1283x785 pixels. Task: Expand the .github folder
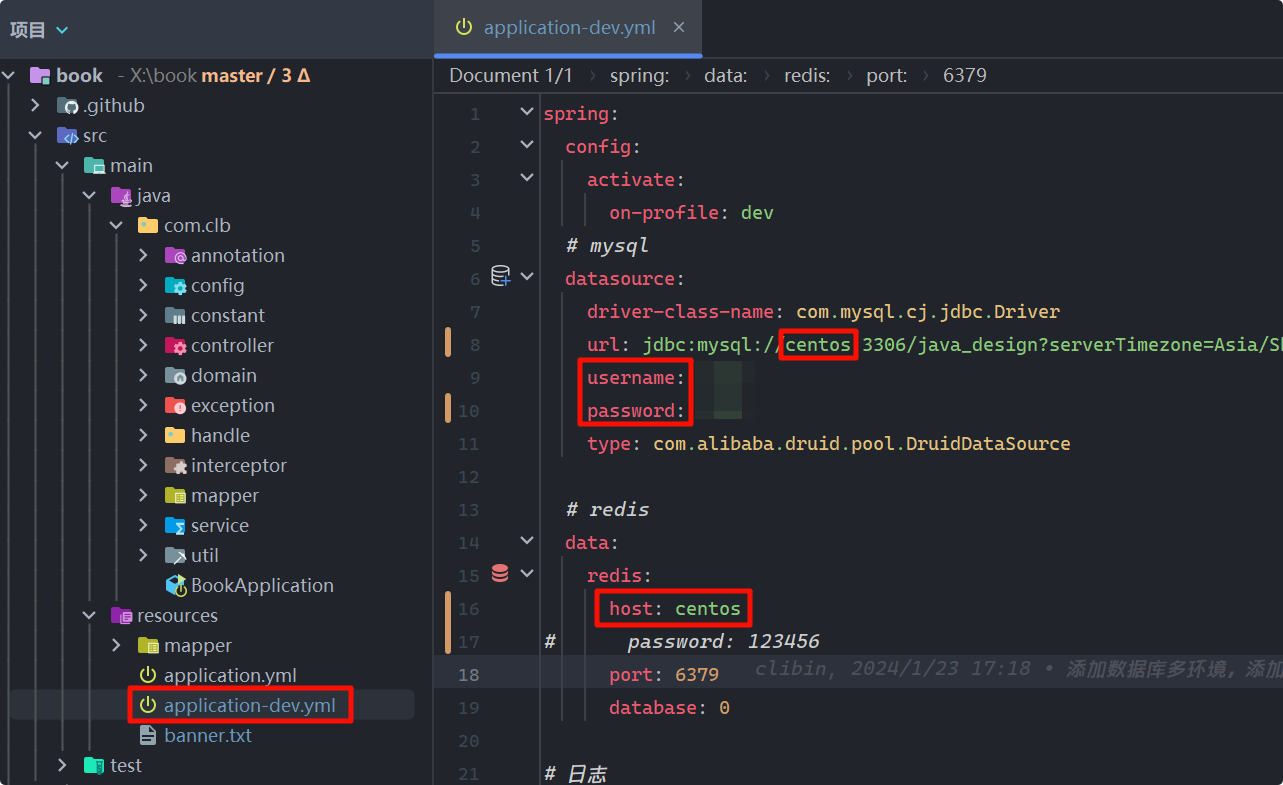[36, 105]
